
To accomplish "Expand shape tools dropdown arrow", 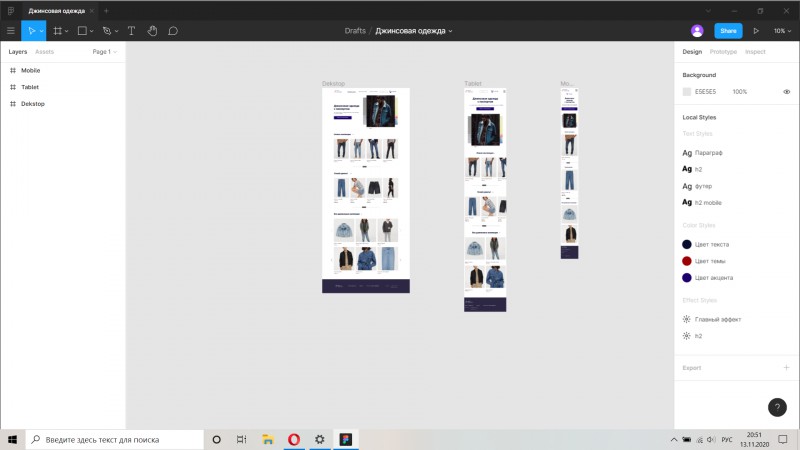I will click(x=91, y=32).
